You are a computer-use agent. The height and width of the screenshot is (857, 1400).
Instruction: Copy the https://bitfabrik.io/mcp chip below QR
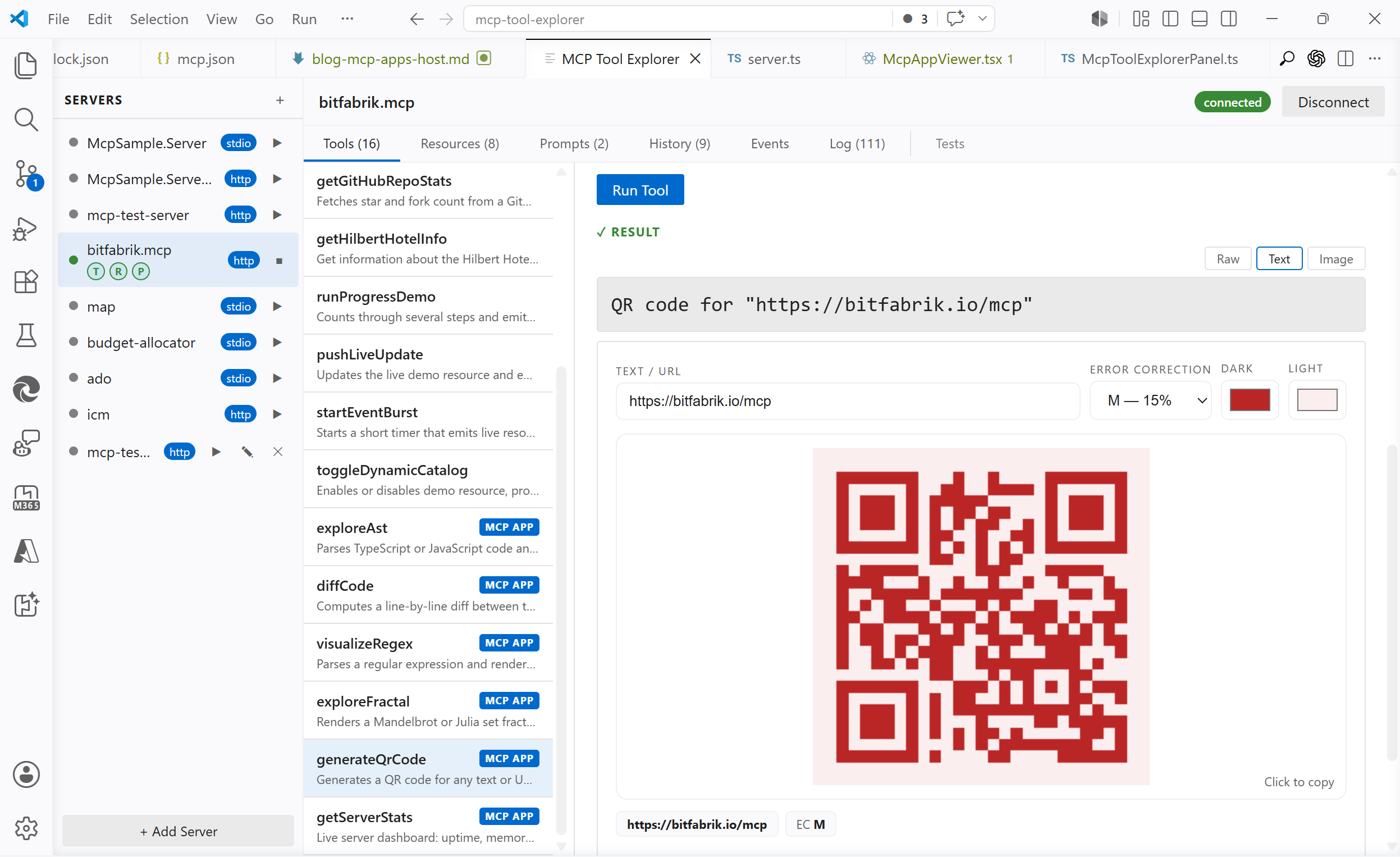(x=697, y=824)
